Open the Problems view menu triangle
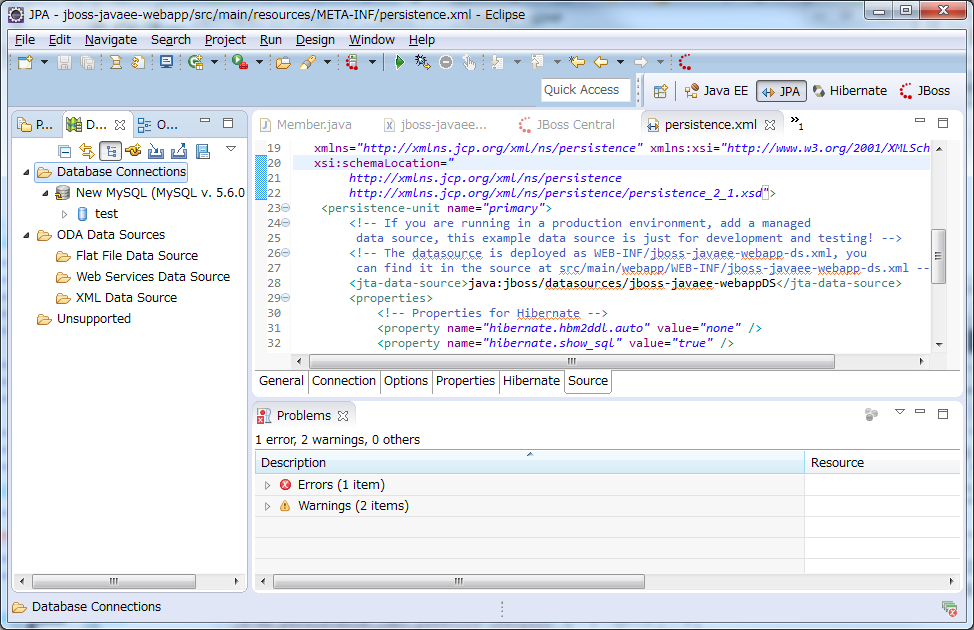The width and height of the screenshot is (974, 630). pyautogui.click(x=899, y=412)
